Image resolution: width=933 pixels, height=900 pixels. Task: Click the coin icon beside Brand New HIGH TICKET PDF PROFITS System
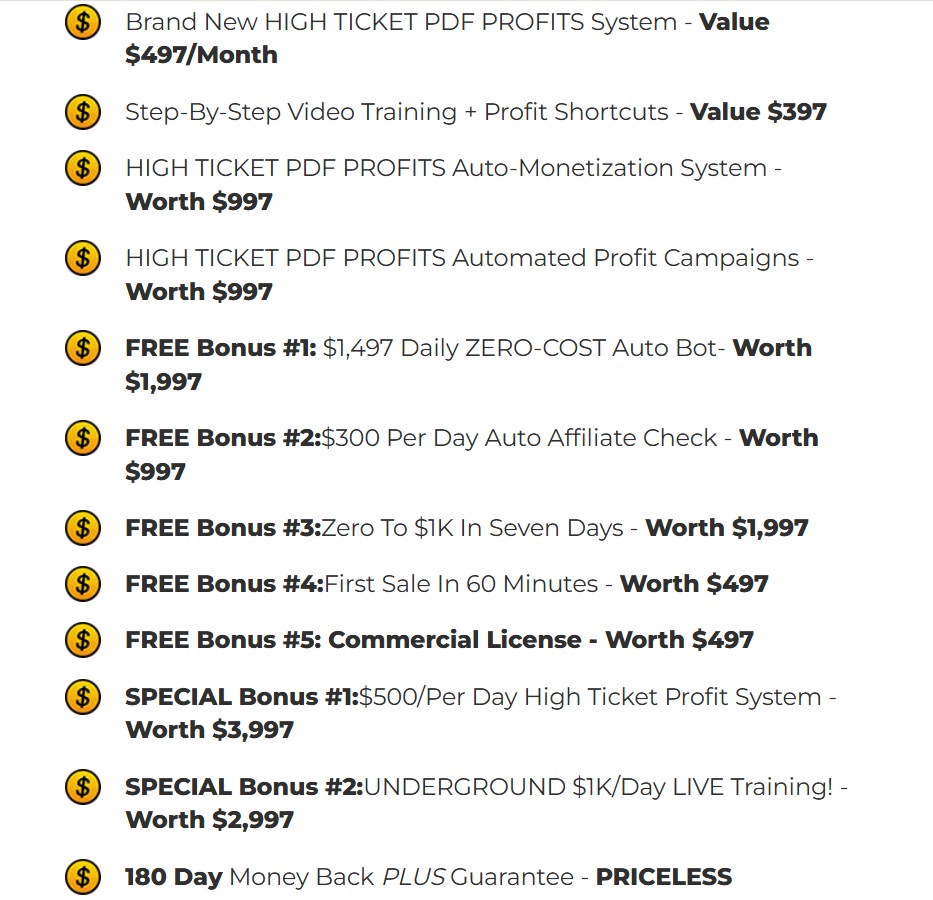pyautogui.click(x=83, y=23)
